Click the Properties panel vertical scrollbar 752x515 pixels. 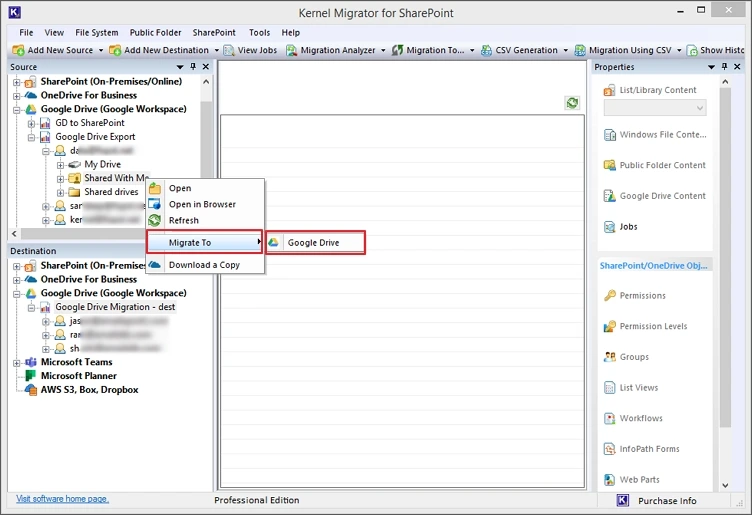click(725, 257)
